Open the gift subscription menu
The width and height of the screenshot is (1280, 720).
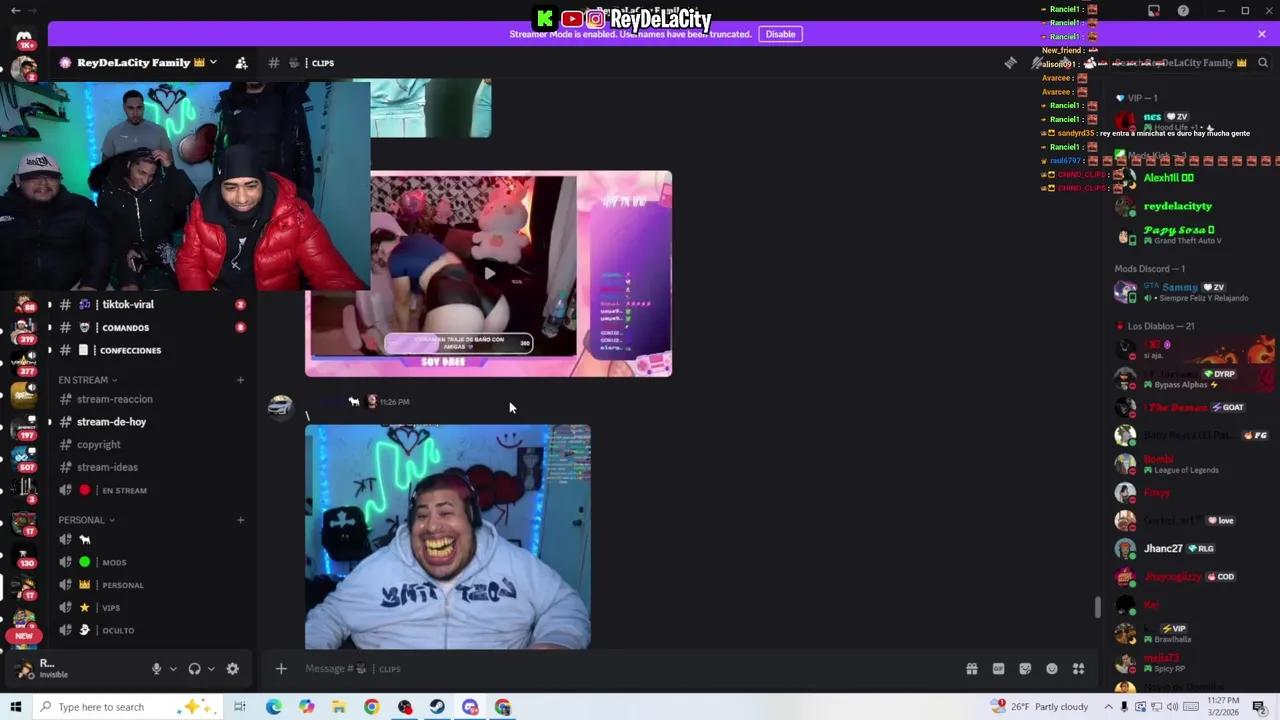tap(971, 668)
